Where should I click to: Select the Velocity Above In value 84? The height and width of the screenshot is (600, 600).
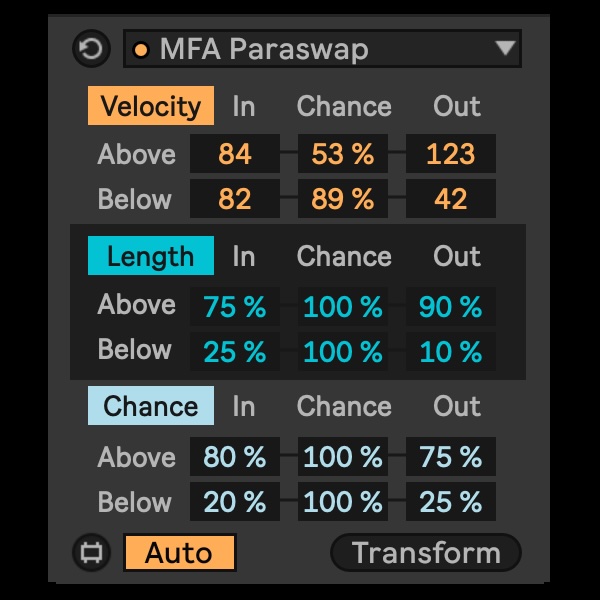coord(235,154)
